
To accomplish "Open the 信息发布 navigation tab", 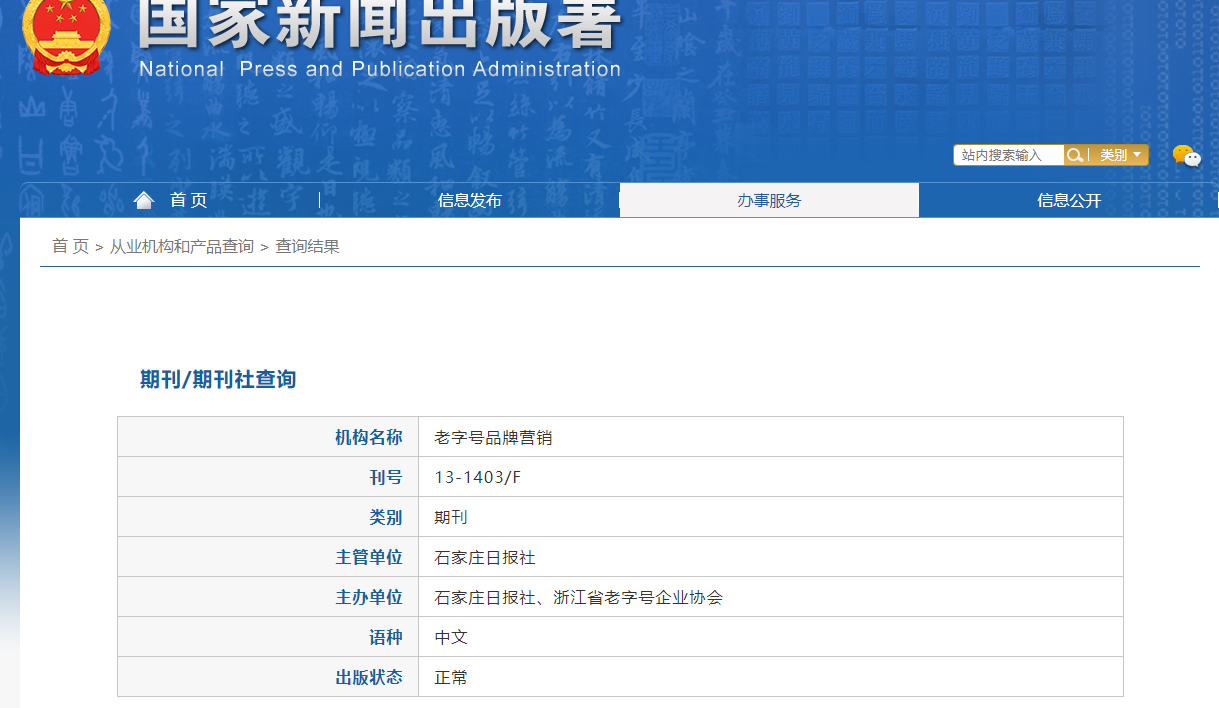I will [x=469, y=200].
